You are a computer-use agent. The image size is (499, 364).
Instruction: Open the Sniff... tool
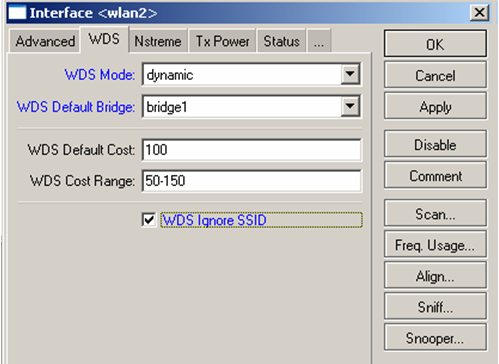point(435,307)
